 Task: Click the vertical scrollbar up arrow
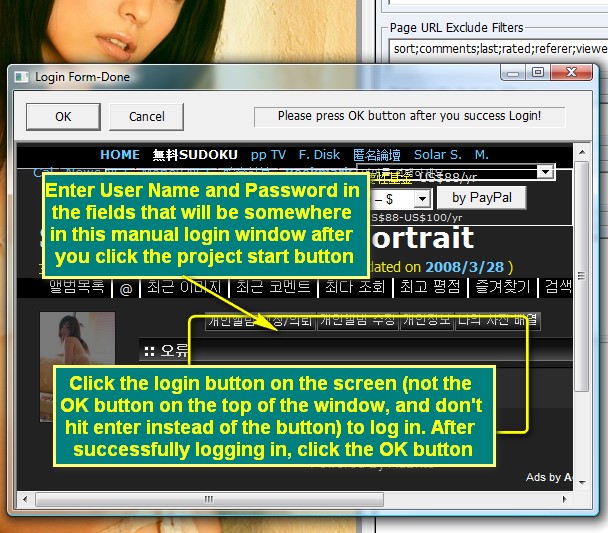coord(582,152)
